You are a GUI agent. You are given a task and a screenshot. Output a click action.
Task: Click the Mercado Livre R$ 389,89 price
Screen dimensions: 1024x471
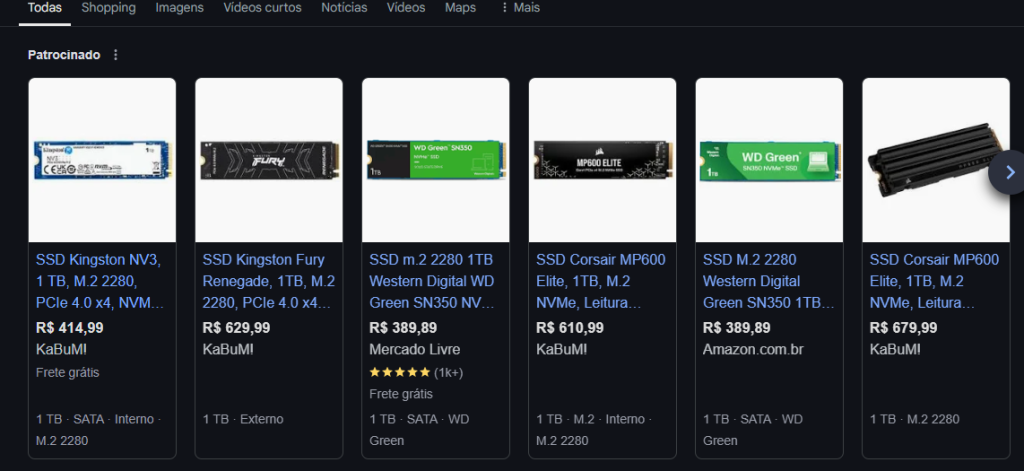pos(403,328)
